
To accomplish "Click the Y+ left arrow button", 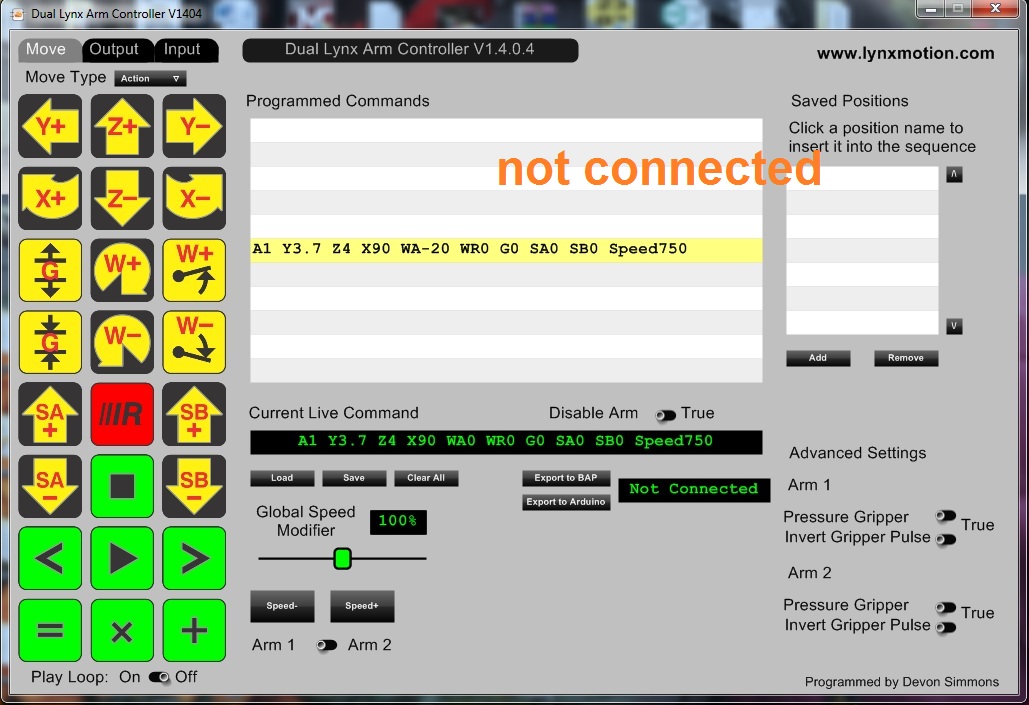I will (x=51, y=126).
